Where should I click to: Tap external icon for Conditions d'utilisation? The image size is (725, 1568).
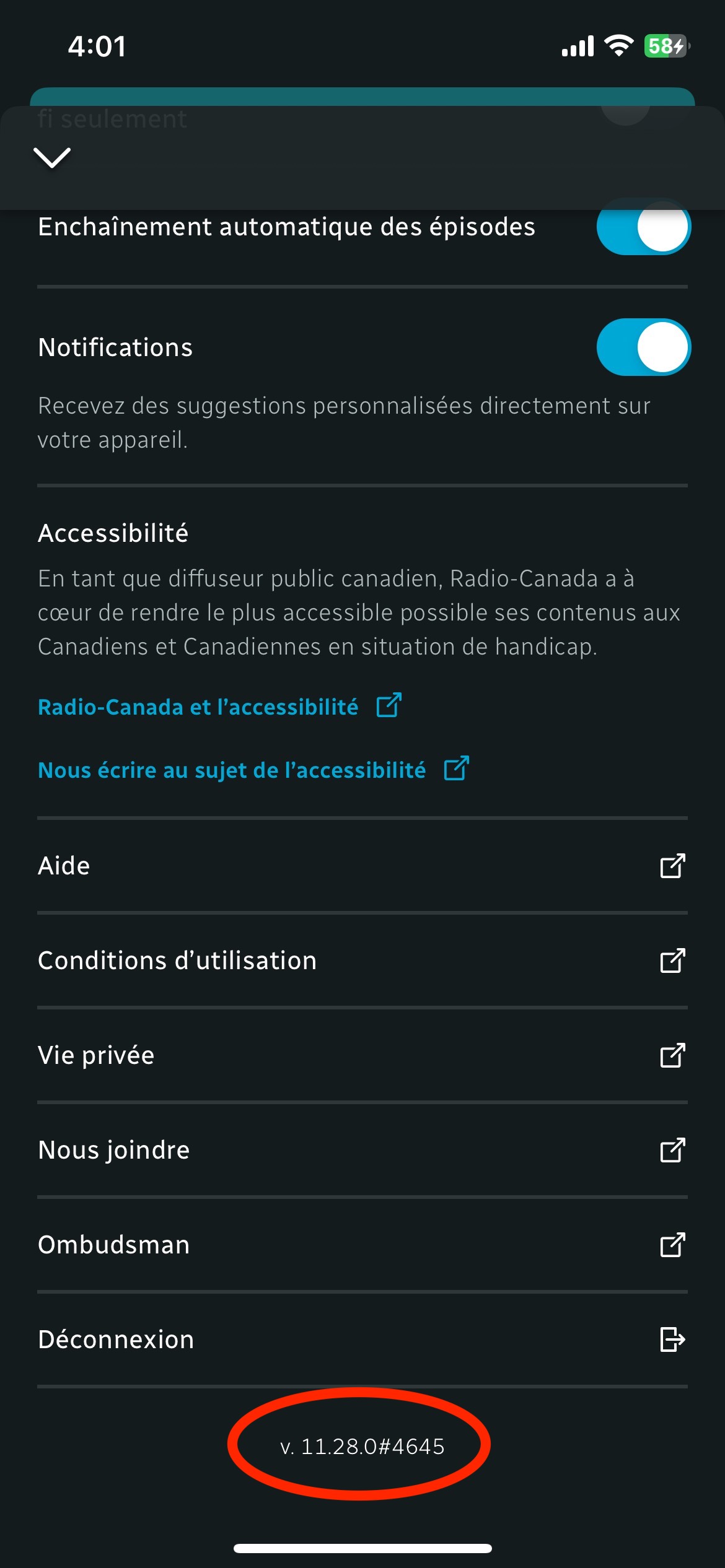pyautogui.click(x=672, y=960)
